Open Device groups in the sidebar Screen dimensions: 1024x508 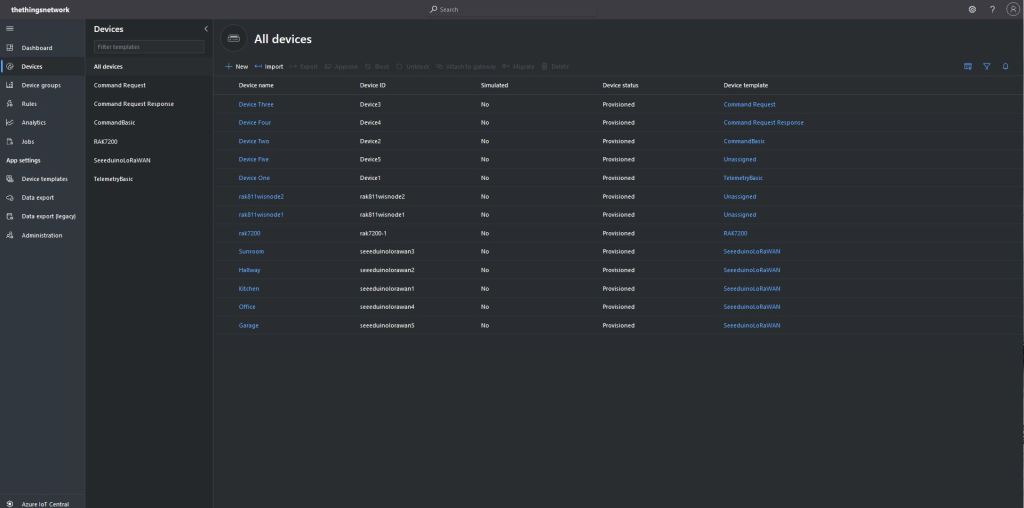click(40, 85)
